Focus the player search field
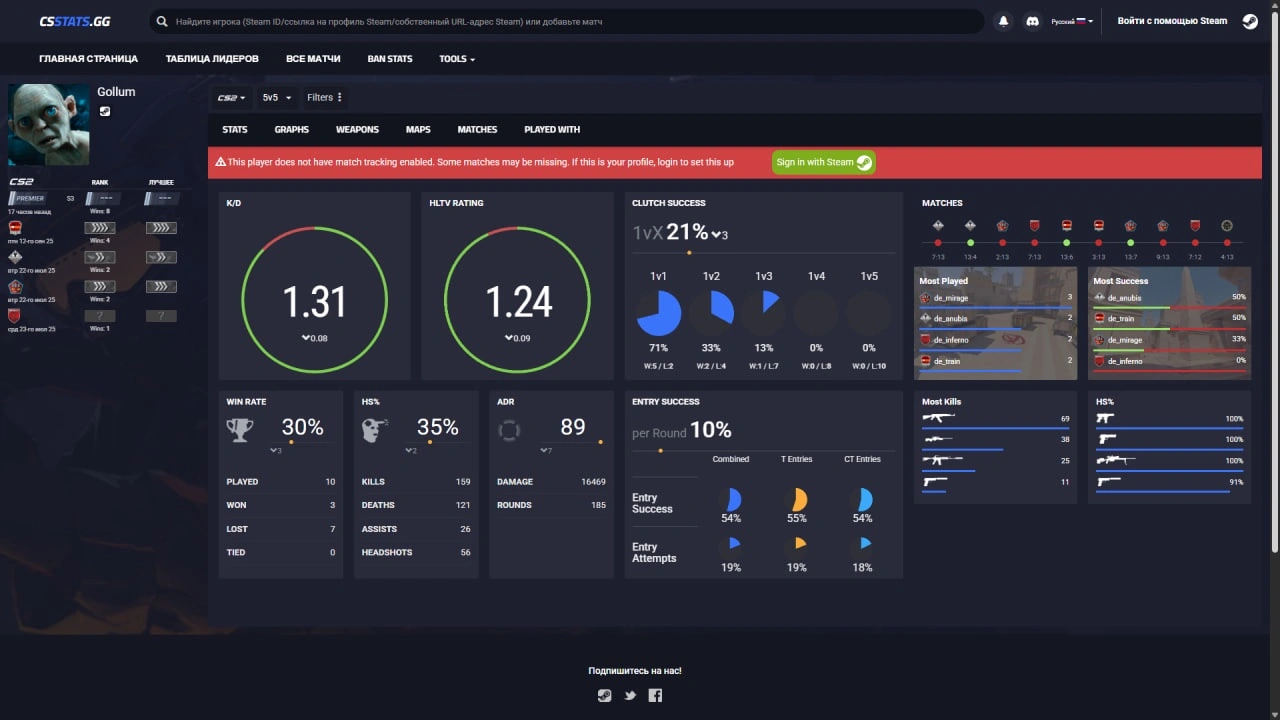Screen dimensions: 1280x720 567,21
